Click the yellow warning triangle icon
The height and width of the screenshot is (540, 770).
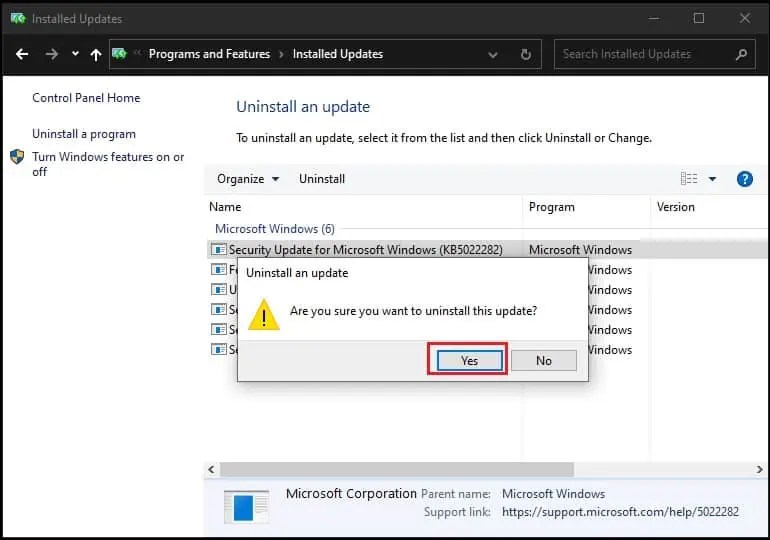[264, 315]
